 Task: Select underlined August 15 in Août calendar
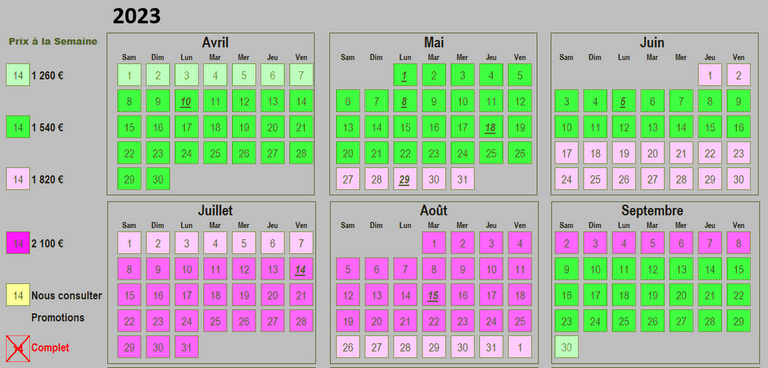tap(433, 295)
